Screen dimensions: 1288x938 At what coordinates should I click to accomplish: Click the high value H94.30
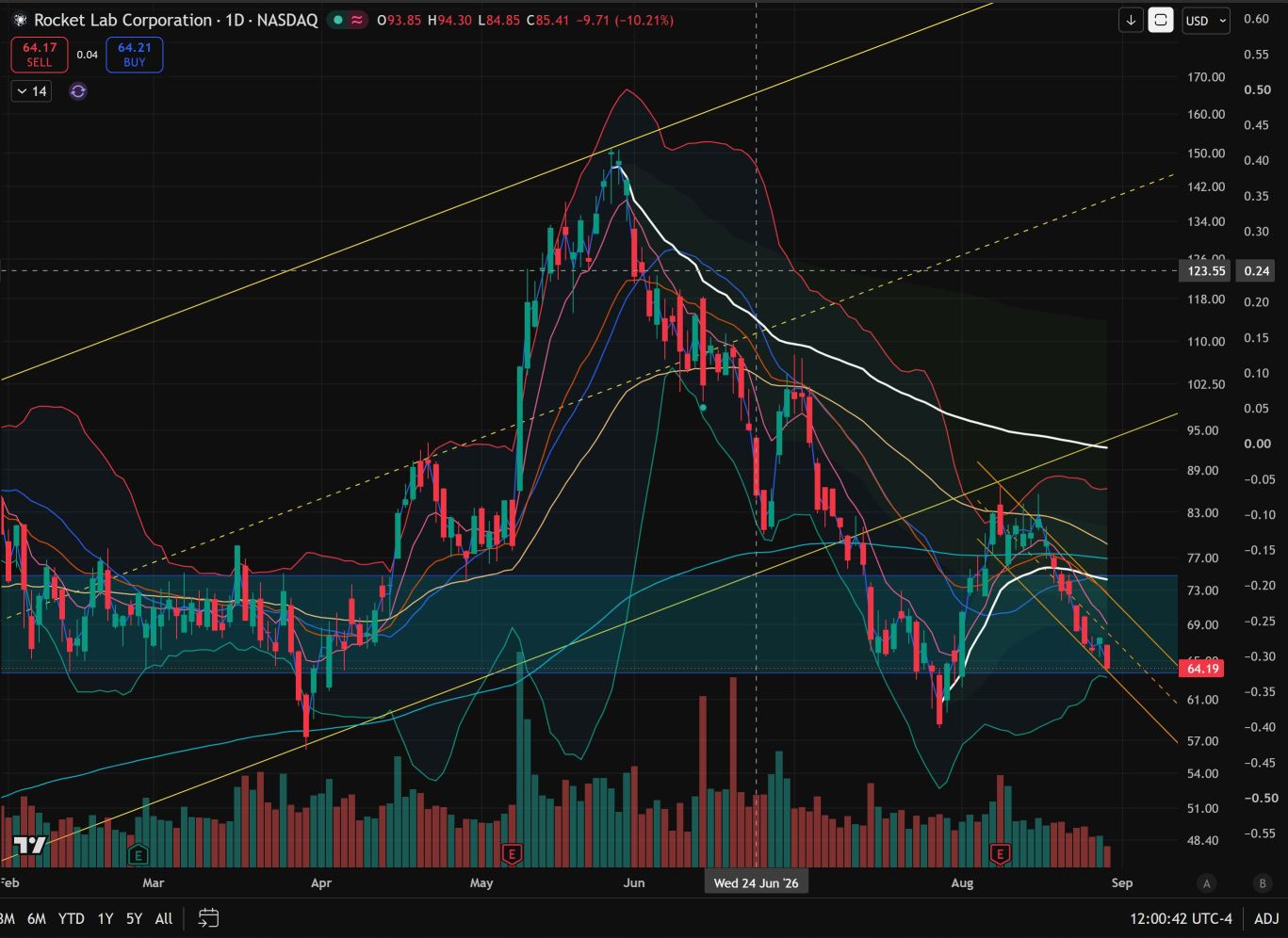point(451,20)
